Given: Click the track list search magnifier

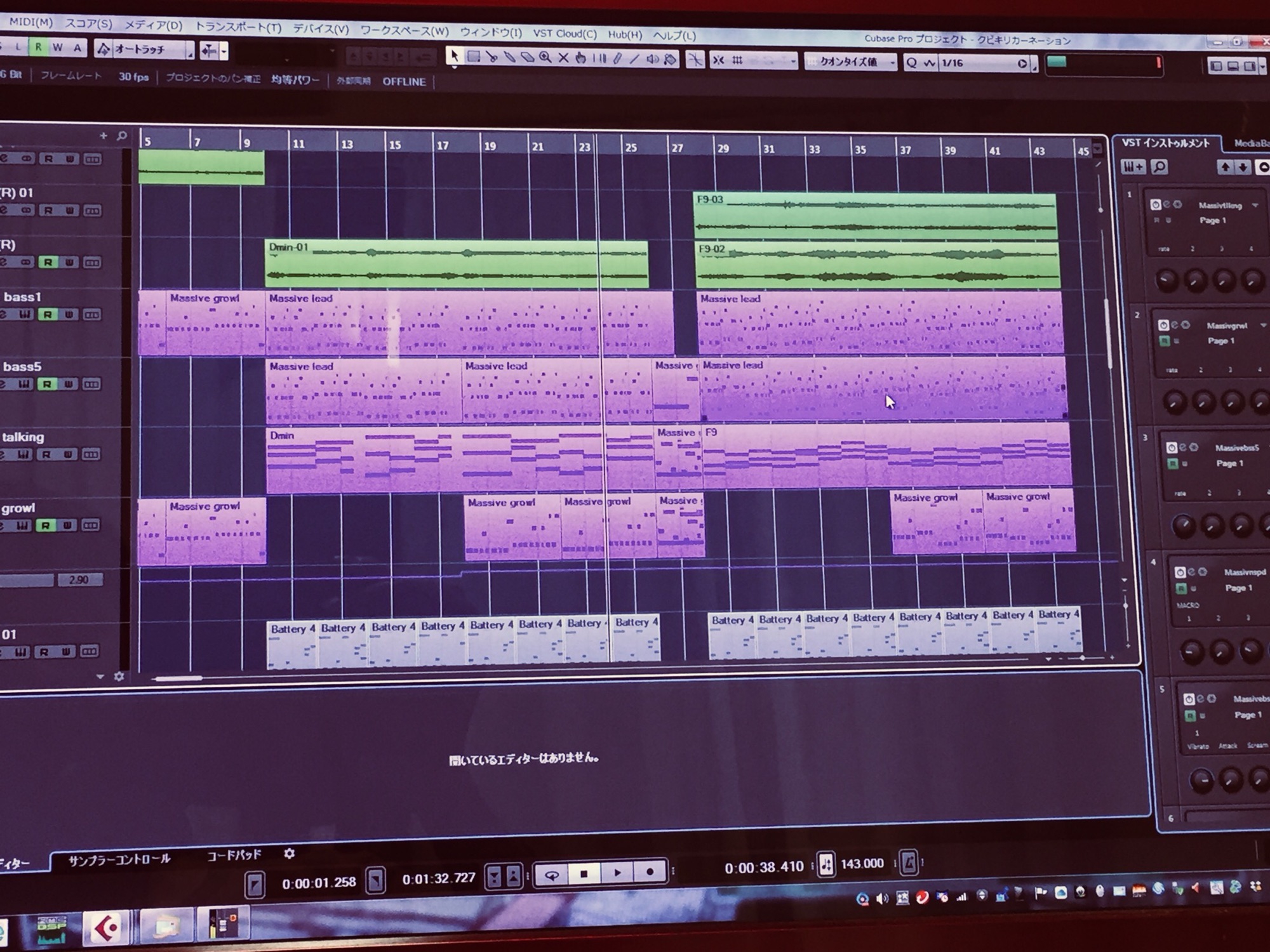Looking at the screenshot, I should [122, 136].
